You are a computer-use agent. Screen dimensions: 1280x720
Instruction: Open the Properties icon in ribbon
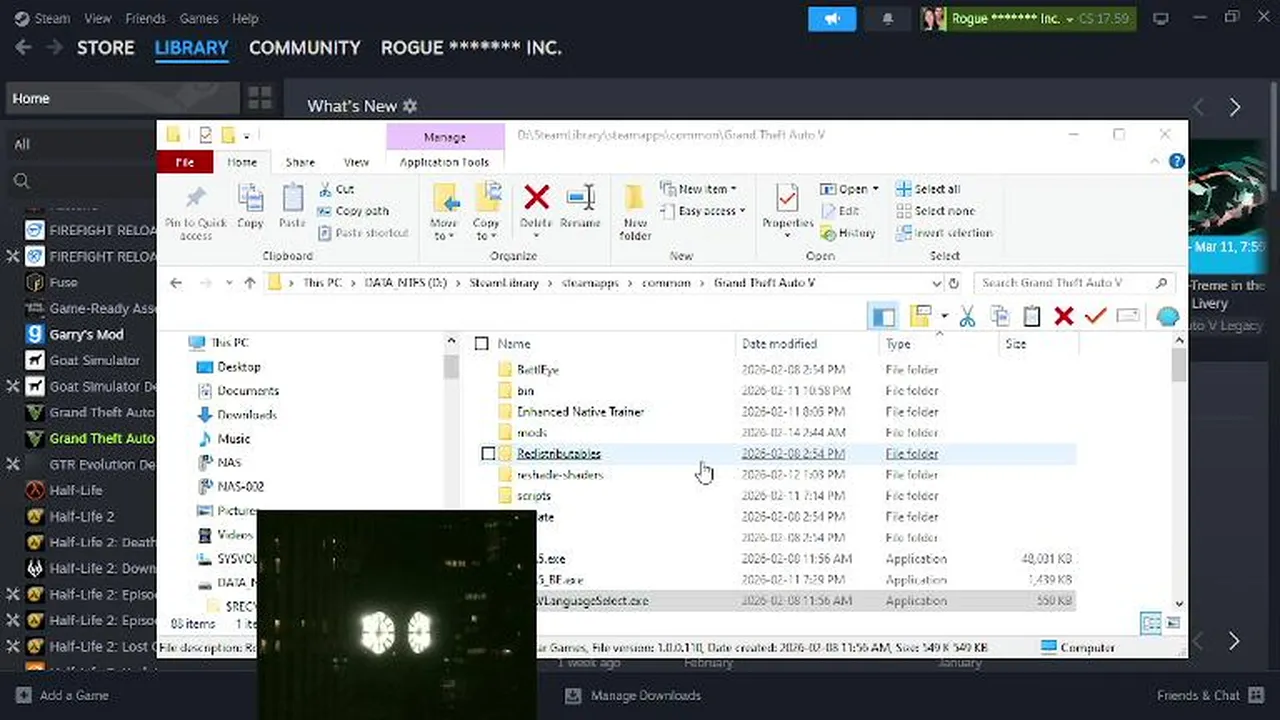coord(787,198)
